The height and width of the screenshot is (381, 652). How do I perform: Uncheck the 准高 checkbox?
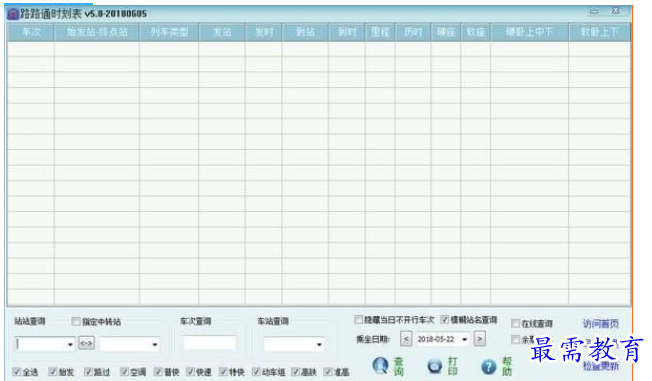tap(328, 371)
